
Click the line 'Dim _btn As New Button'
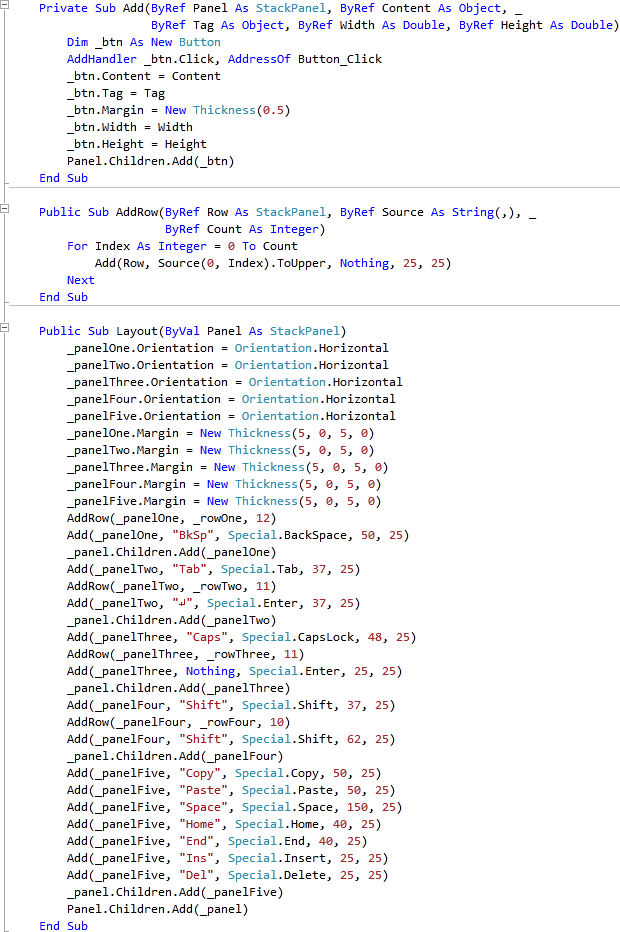click(x=144, y=42)
